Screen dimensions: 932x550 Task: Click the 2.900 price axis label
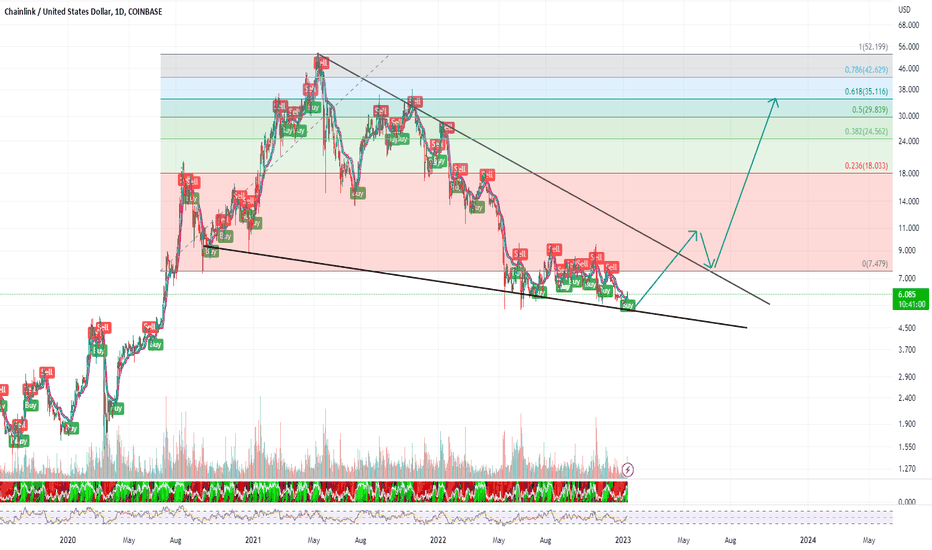tap(907, 377)
